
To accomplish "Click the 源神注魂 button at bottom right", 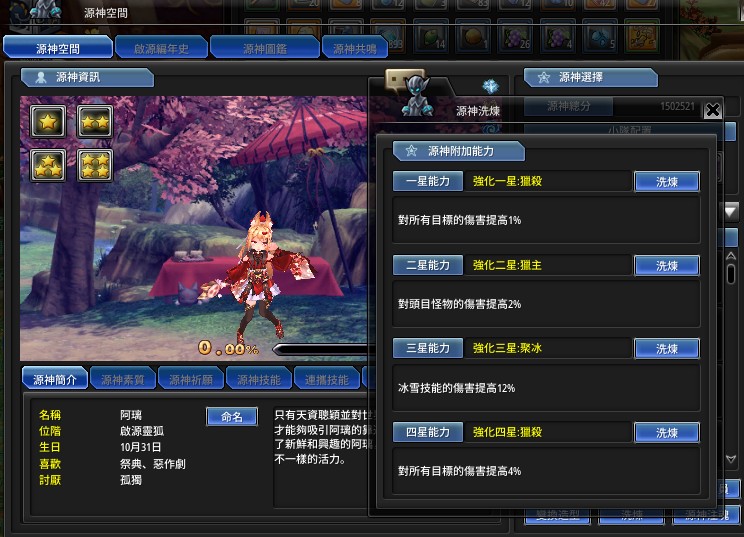I will [707, 515].
